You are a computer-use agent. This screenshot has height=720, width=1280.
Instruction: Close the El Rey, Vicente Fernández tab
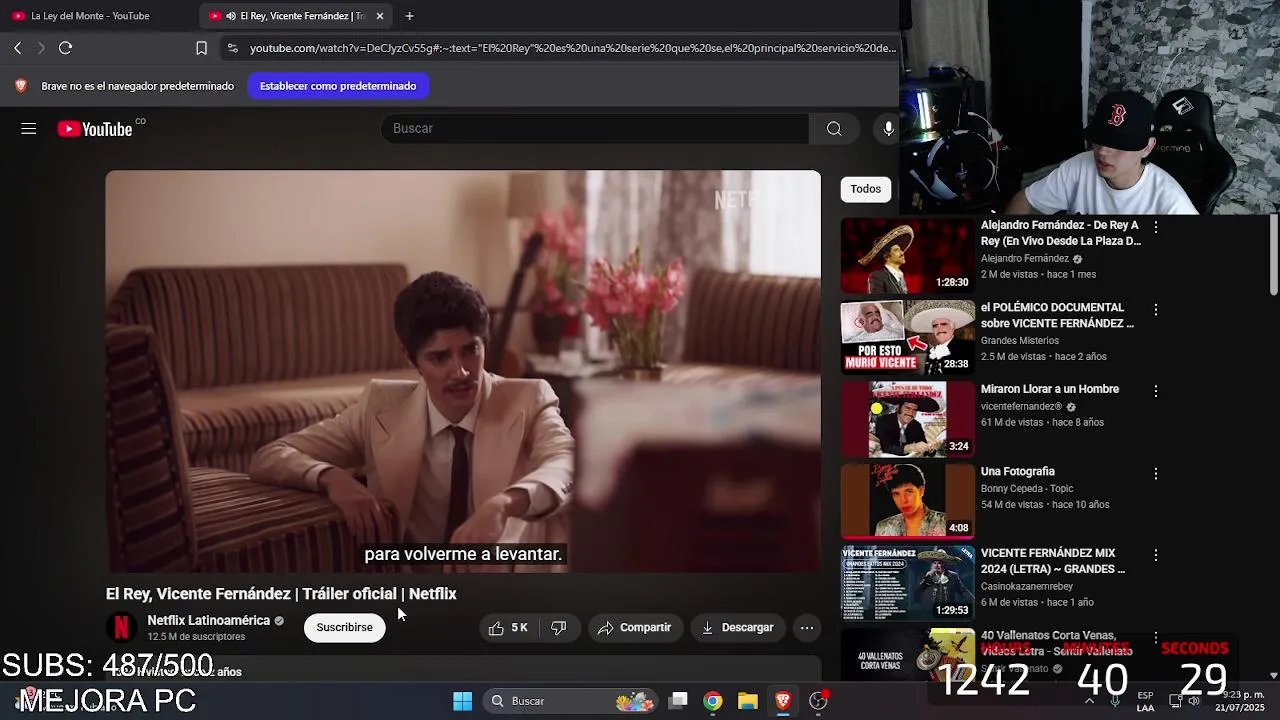click(x=380, y=16)
